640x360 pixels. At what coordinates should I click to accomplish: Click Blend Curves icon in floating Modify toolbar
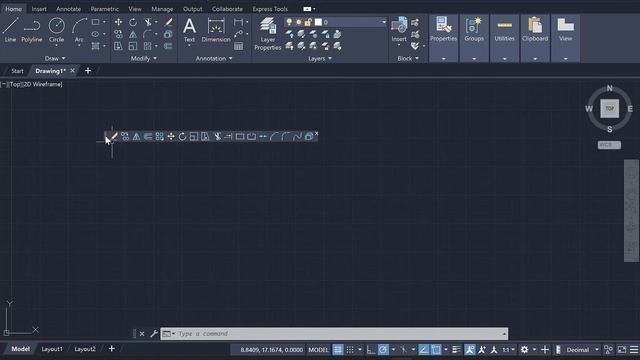(x=297, y=136)
